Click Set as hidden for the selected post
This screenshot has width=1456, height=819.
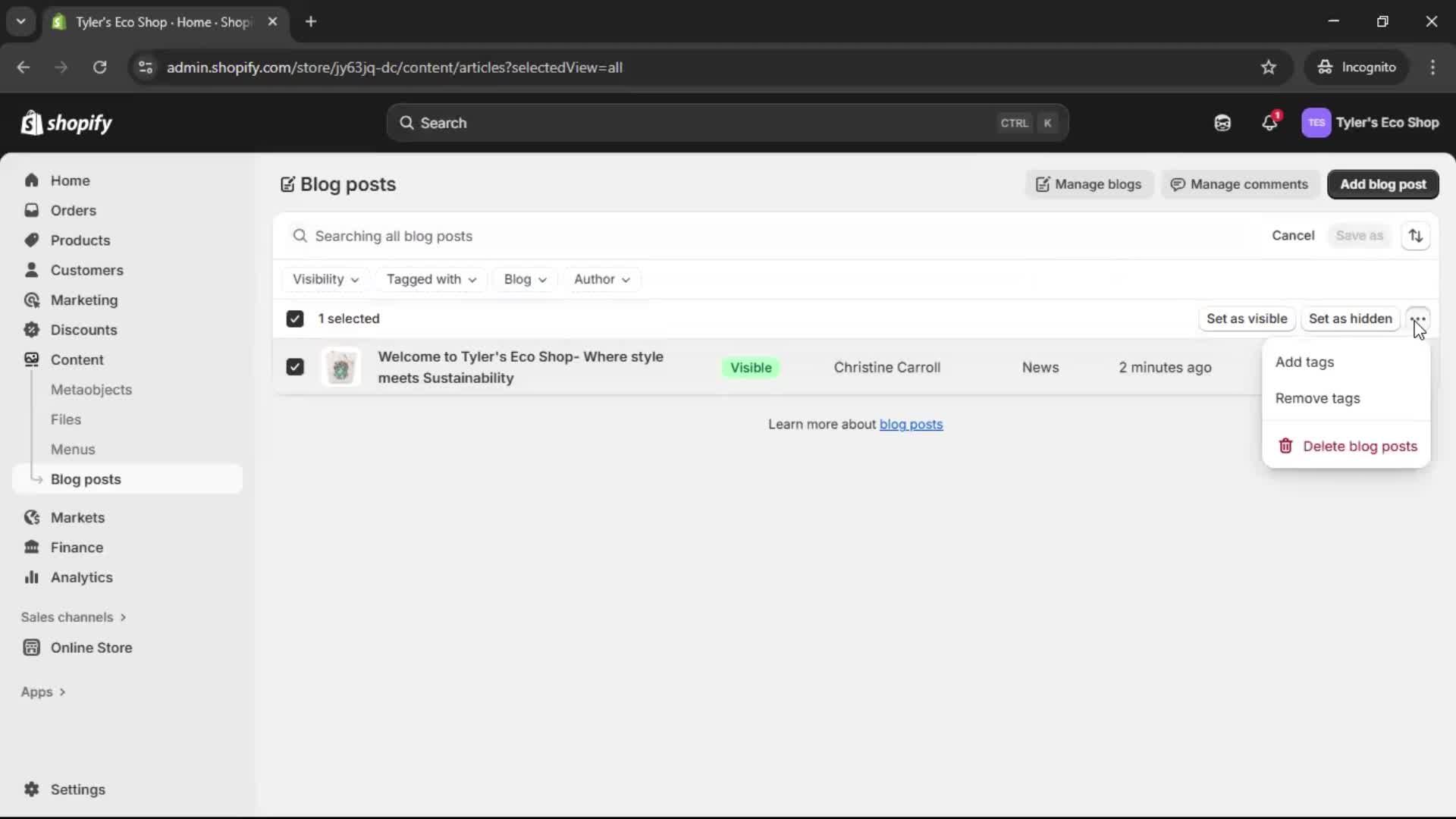click(x=1350, y=318)
